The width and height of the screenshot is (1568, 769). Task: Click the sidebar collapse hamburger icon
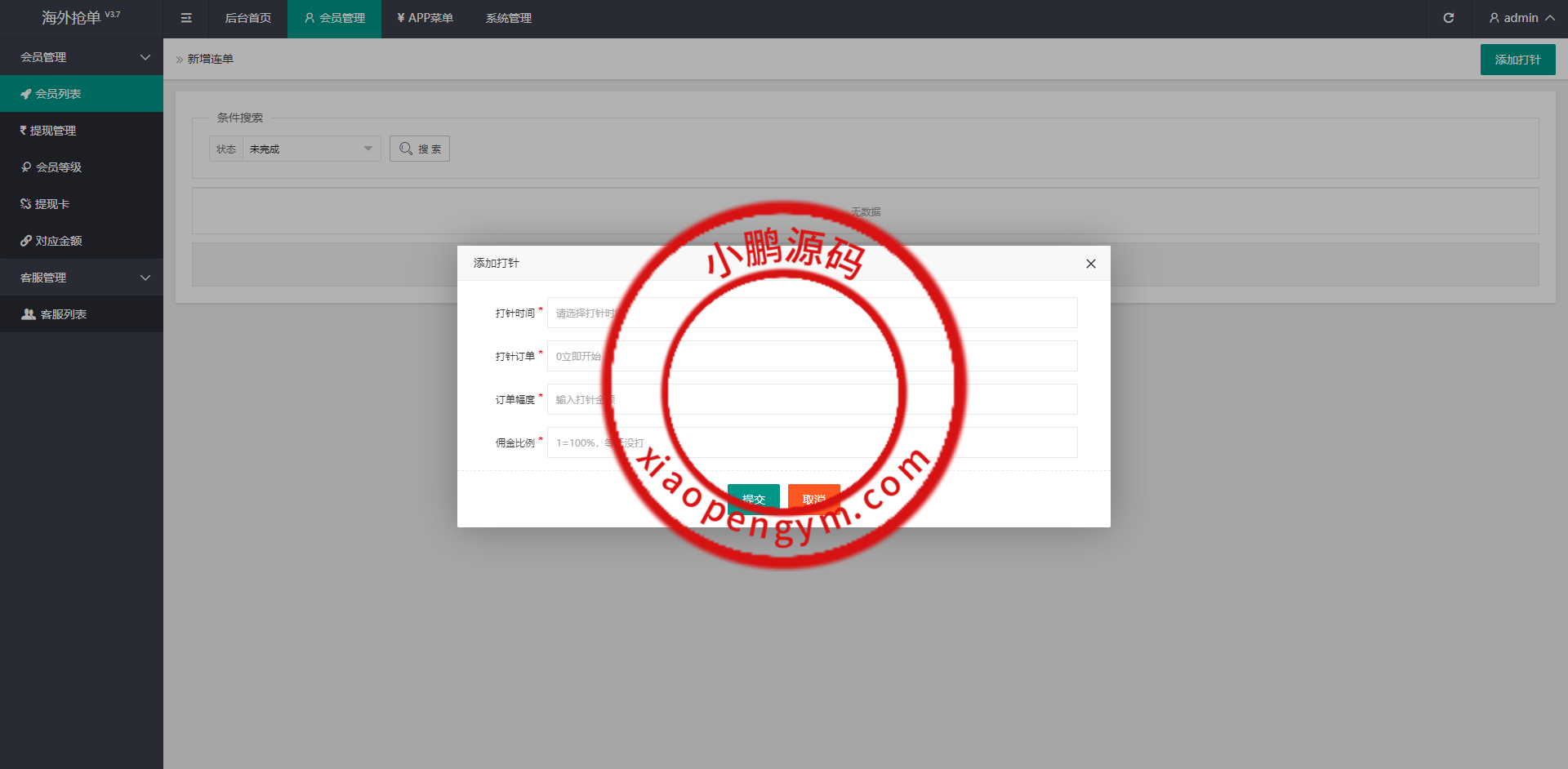tap(186, 18)
